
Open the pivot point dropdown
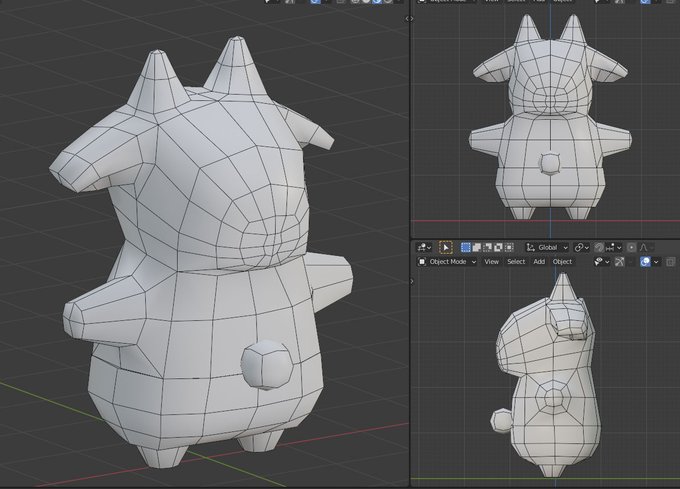point(582,248)
